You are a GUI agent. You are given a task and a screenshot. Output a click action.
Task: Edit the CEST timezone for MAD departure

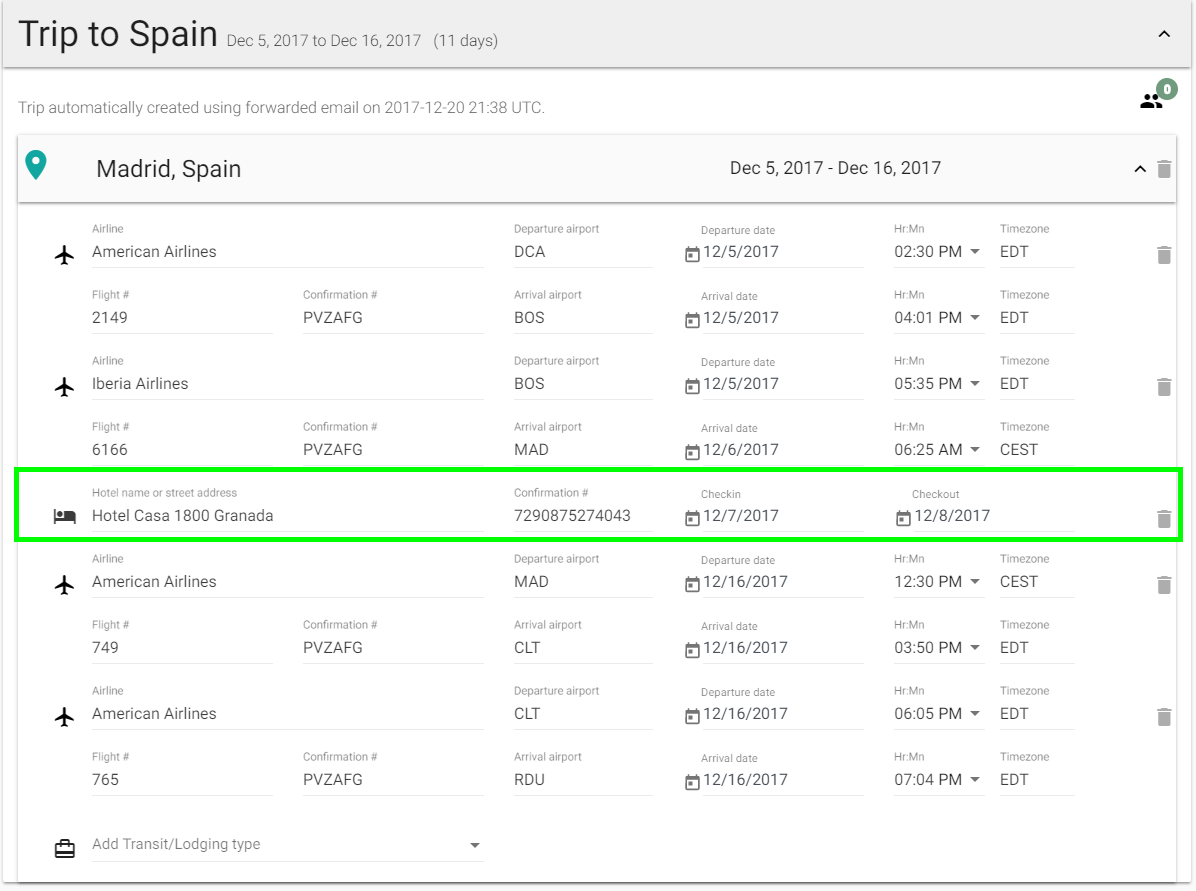[x=1037, y=581]
